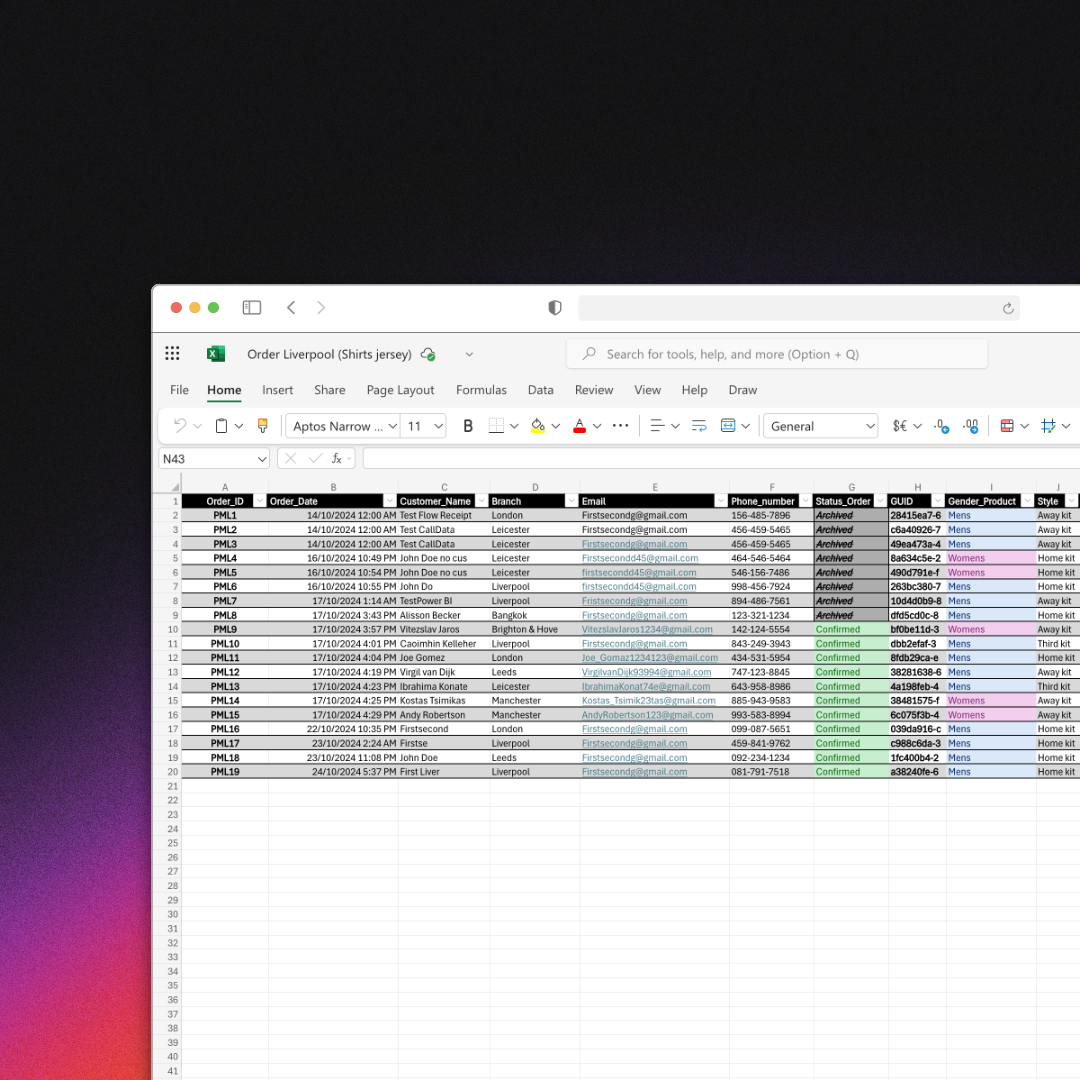Reload the page with refresh icon
The image size is (1080, 1080).
(1008, 309)
